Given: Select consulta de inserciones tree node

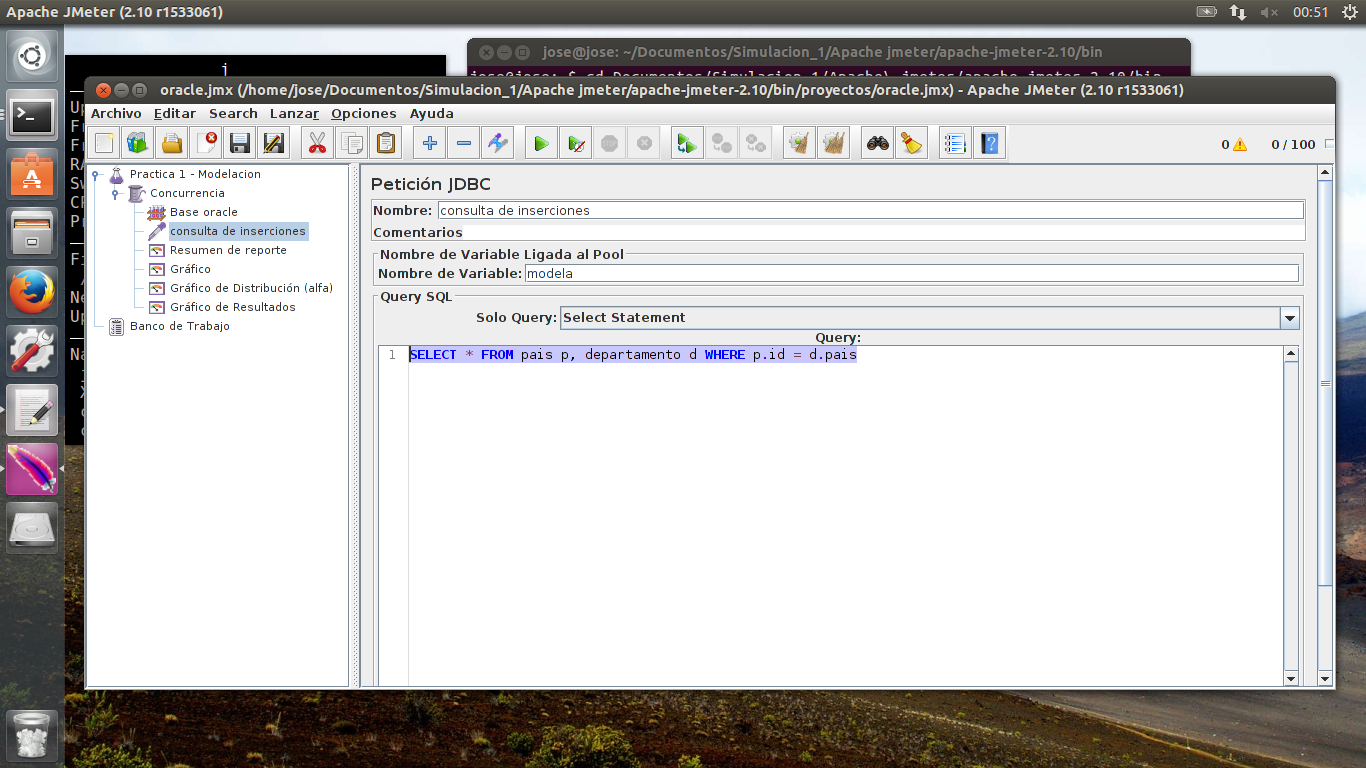Looking at the screenshot, I should coord(238,231).
